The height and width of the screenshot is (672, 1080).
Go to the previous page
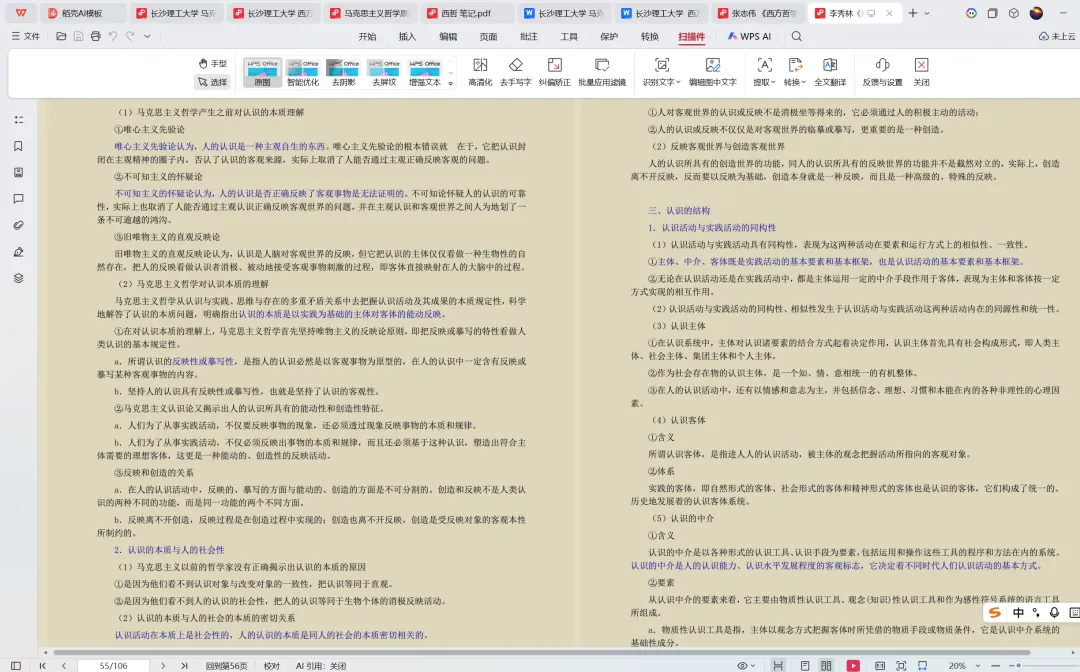pyautogui.click(x=64, y=666)
